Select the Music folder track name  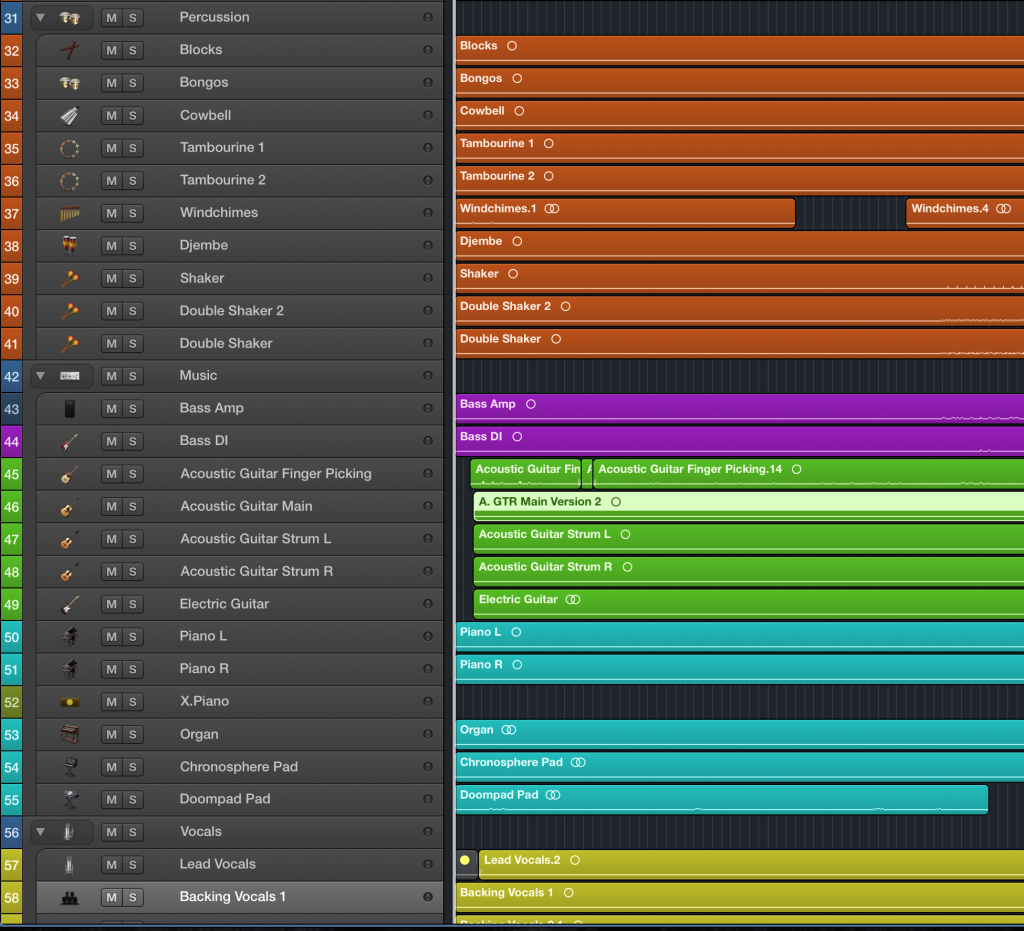(199, 375)
